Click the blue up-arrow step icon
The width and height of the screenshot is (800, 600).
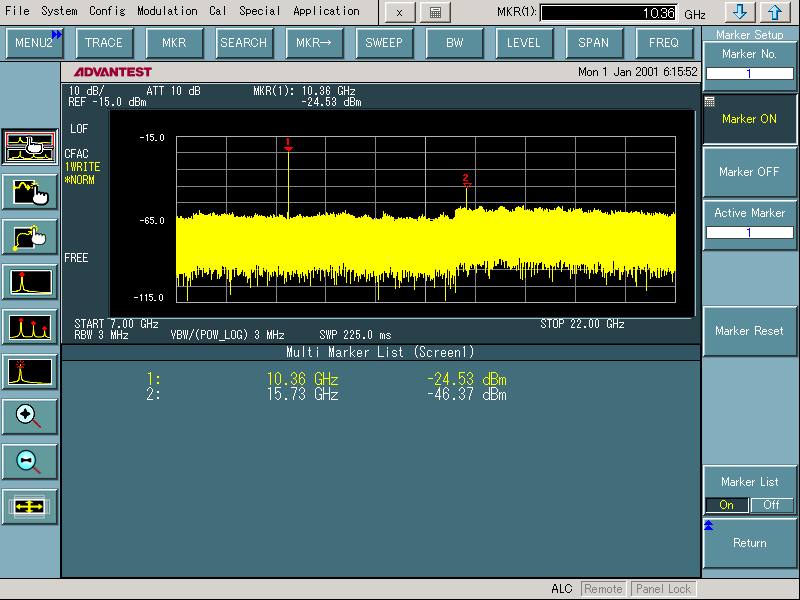tap(776, 12)
